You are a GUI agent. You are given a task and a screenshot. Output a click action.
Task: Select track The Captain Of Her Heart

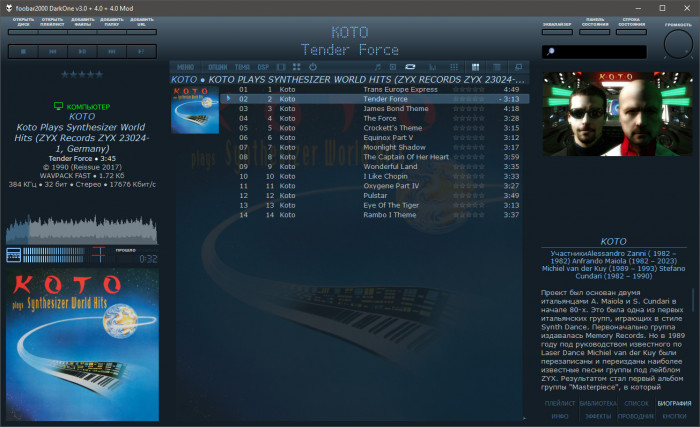point(374,157)
